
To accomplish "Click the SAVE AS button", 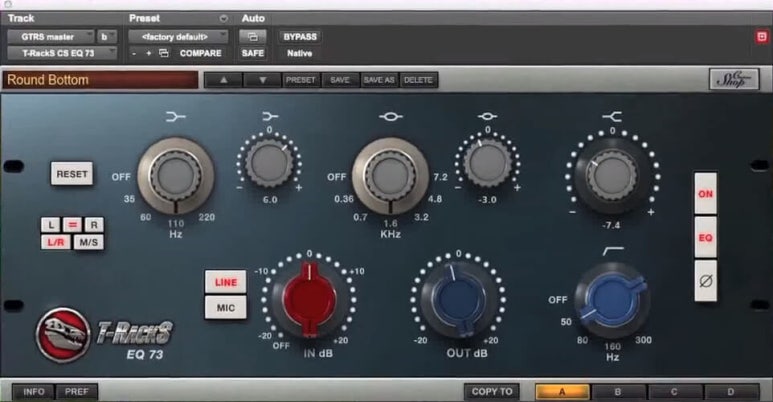I will 379,80.
